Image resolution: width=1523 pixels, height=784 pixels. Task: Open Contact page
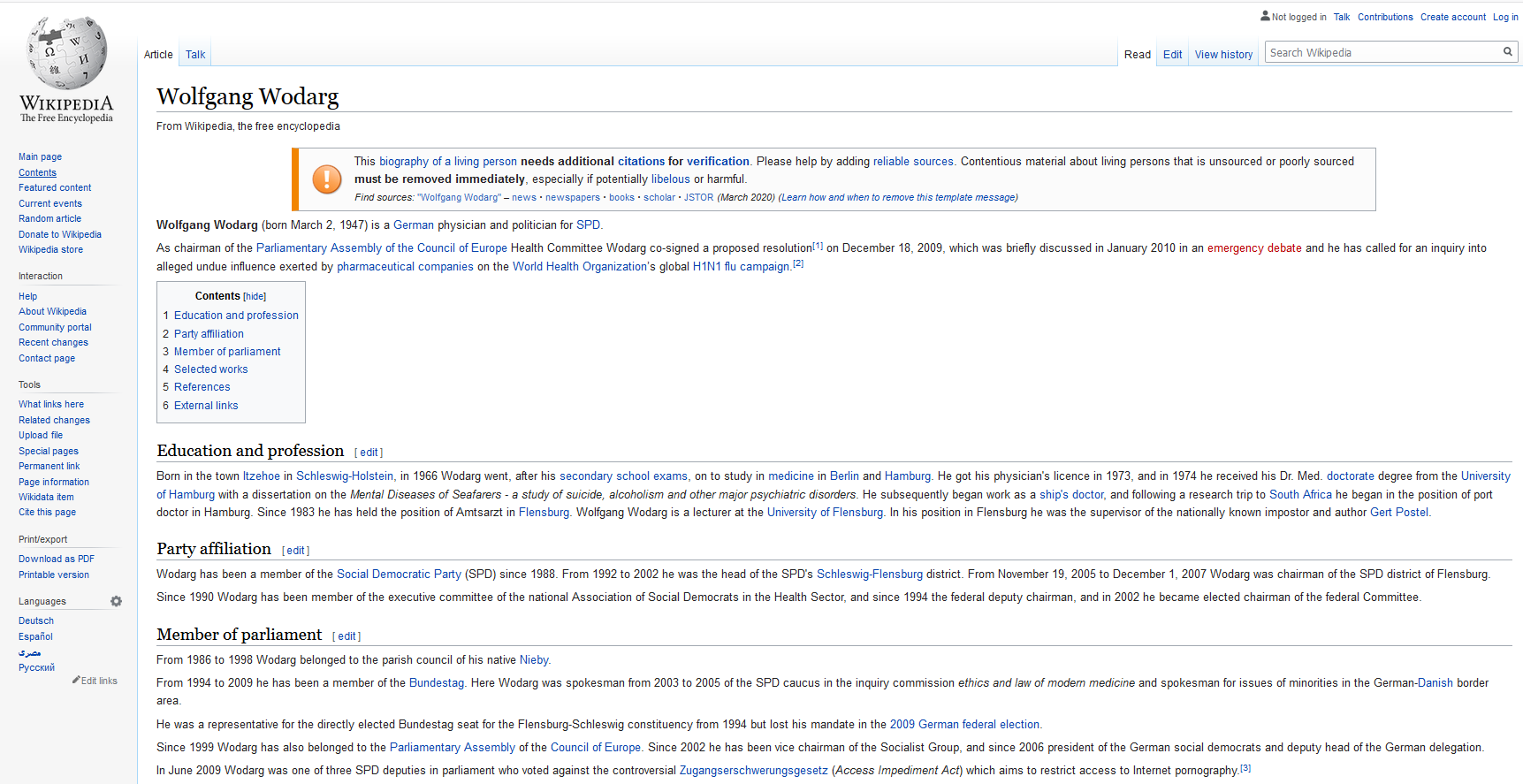tap(47, 359)
